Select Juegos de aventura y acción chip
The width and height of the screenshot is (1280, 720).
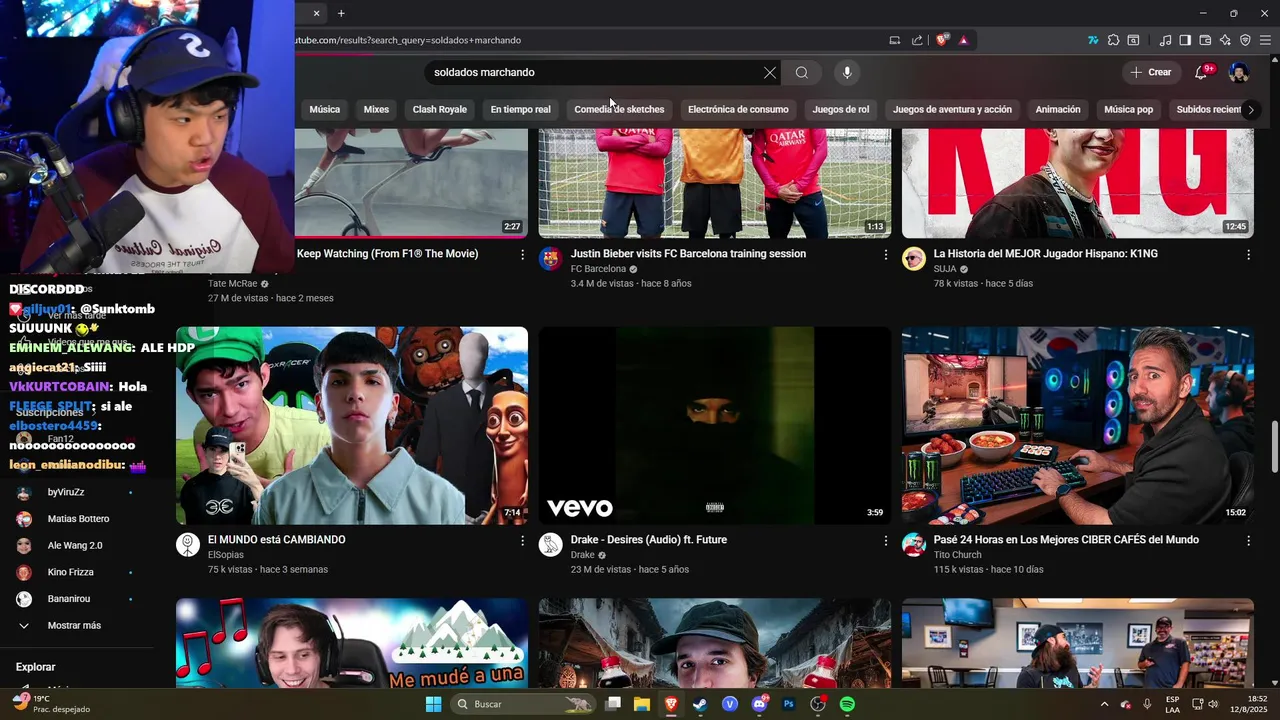click(x=952, y=109)
